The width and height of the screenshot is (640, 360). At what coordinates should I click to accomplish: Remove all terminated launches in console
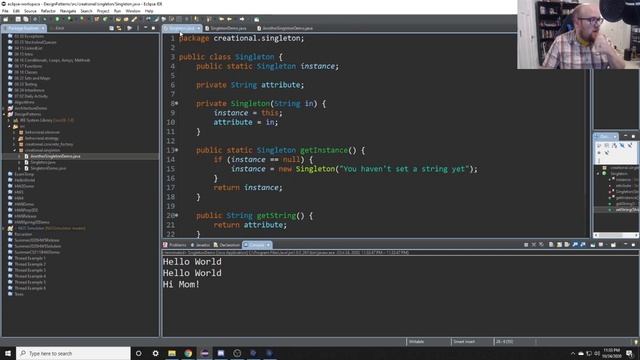[x=541, y=245]
